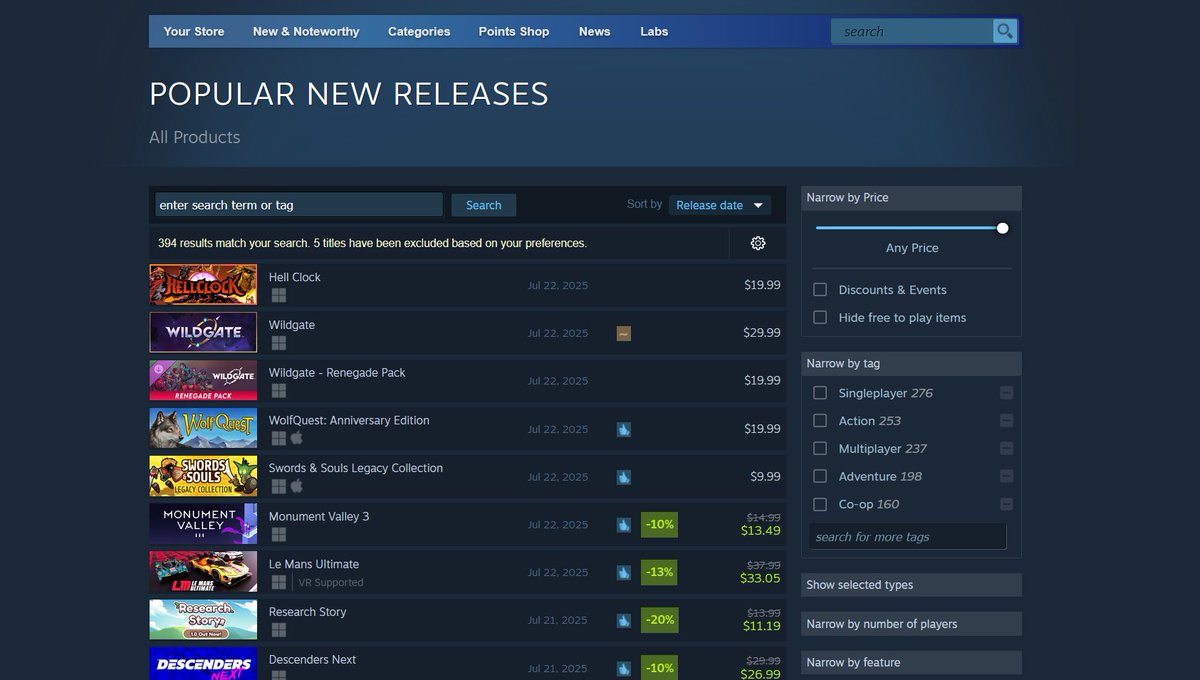The width and height of the screenshot is (1200, 680).
Task: Focus the top store search box
Action: 912,31
